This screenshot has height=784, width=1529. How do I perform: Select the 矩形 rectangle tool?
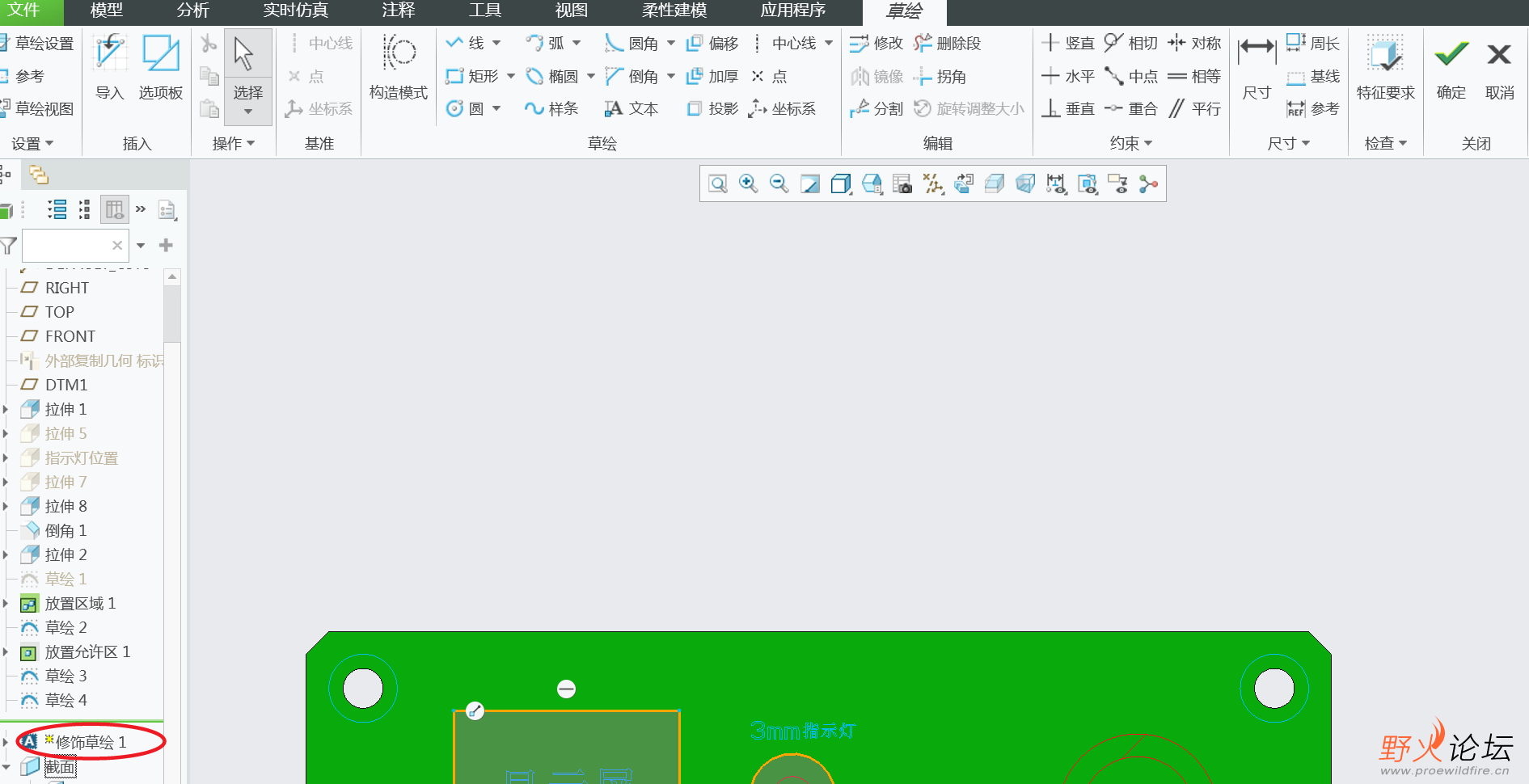[x=472, y=76]
